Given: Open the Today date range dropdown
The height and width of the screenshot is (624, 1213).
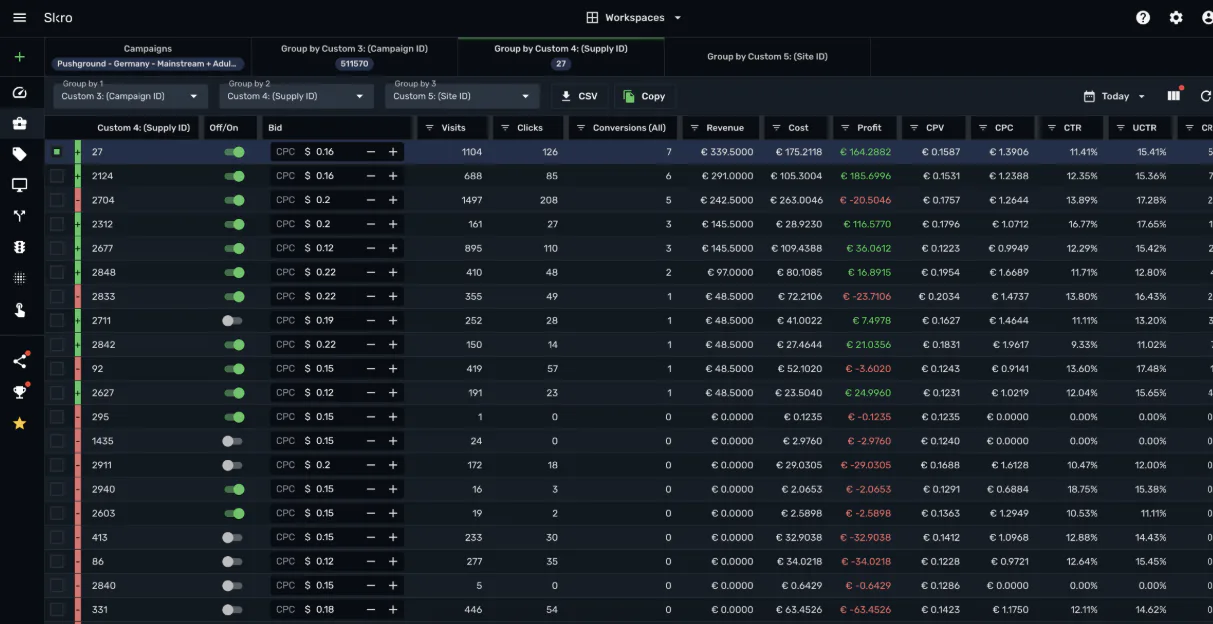Looking at the screenshot, I should pyautogui.click(x=1115, y=96).
